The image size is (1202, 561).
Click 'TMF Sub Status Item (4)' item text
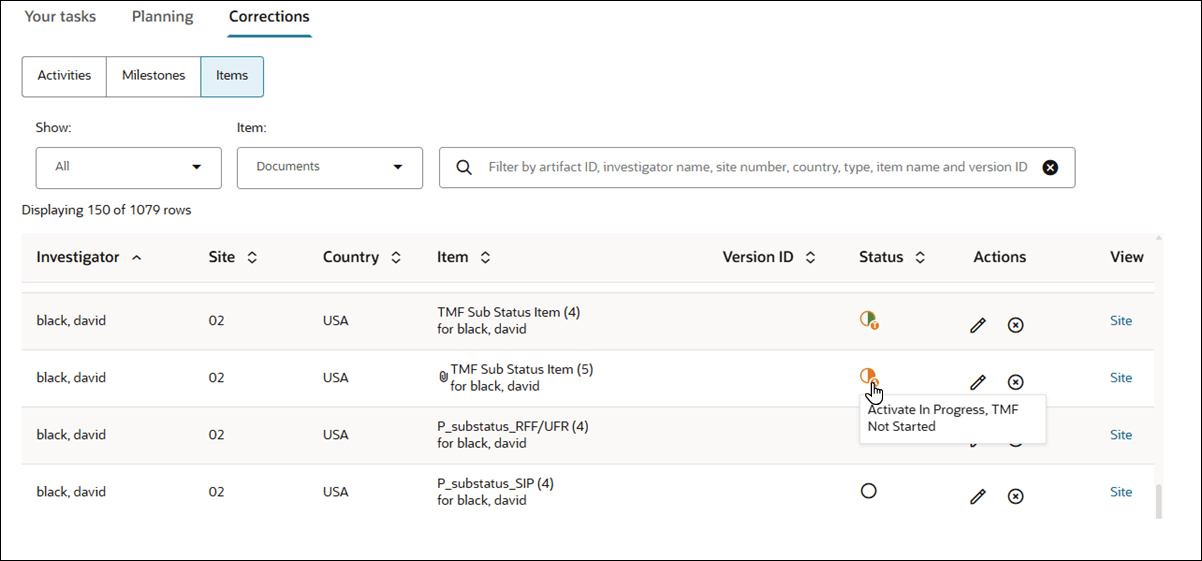[x=508, y=312]
